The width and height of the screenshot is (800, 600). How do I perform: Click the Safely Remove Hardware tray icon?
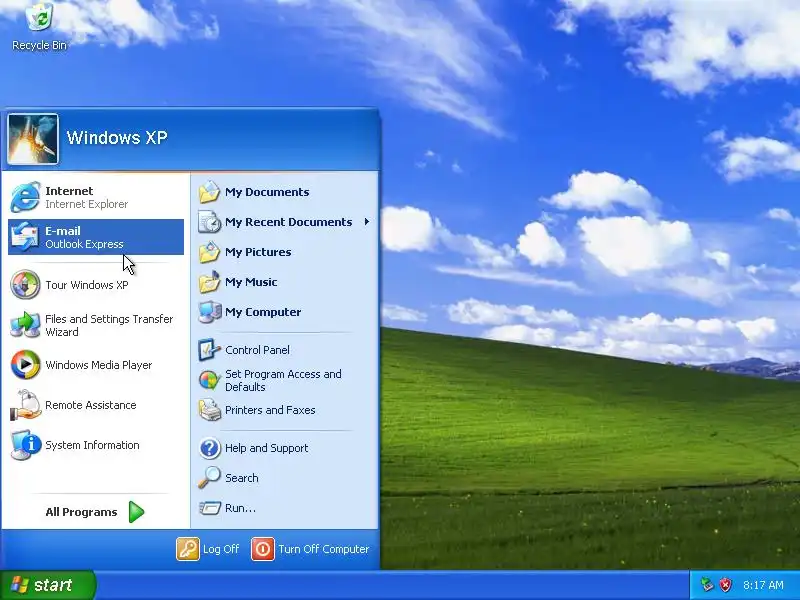(x=707, y=585)
